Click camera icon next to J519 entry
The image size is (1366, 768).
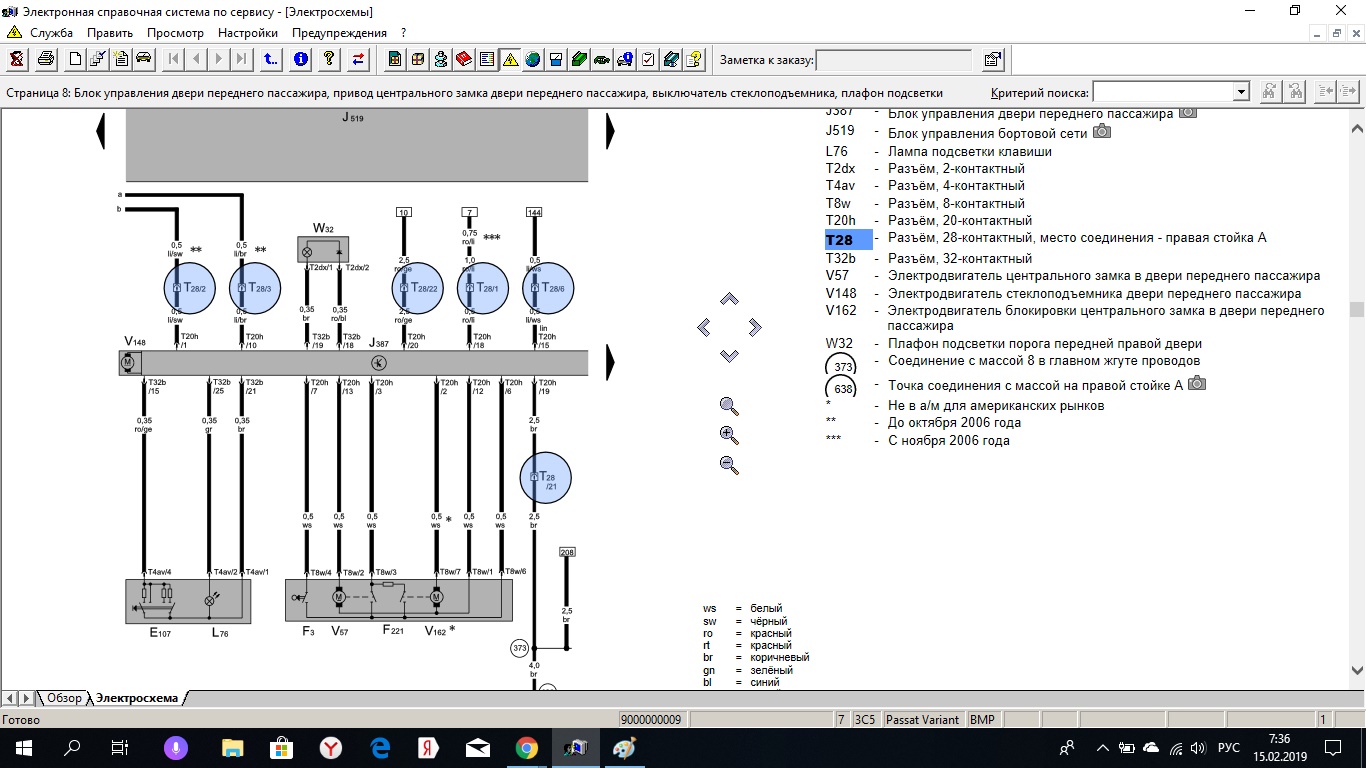pos(1101,131)
